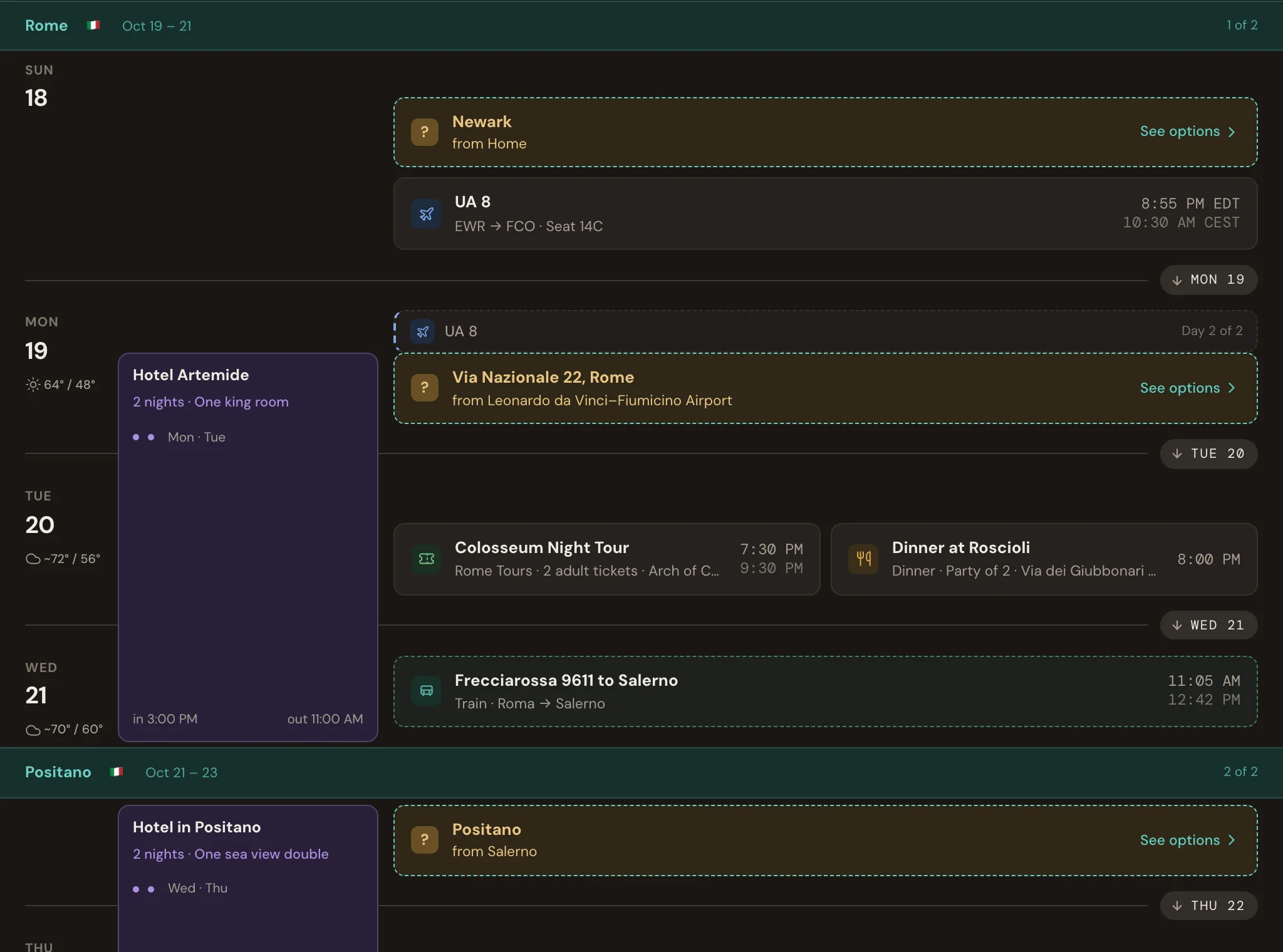Viewport: 1283px width, 952px height.
Task: Open Frecciarossa 9611 to Salerno card
Action: (x=825, y=691)
